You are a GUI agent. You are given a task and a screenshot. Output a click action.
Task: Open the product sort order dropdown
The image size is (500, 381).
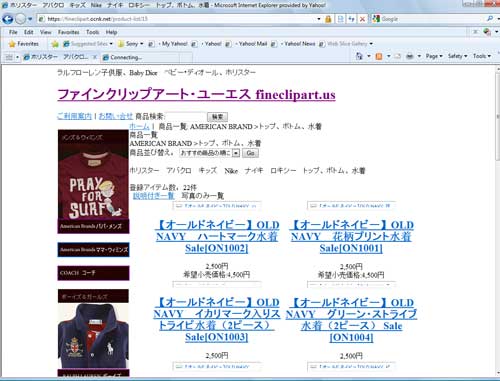point(209,153)
